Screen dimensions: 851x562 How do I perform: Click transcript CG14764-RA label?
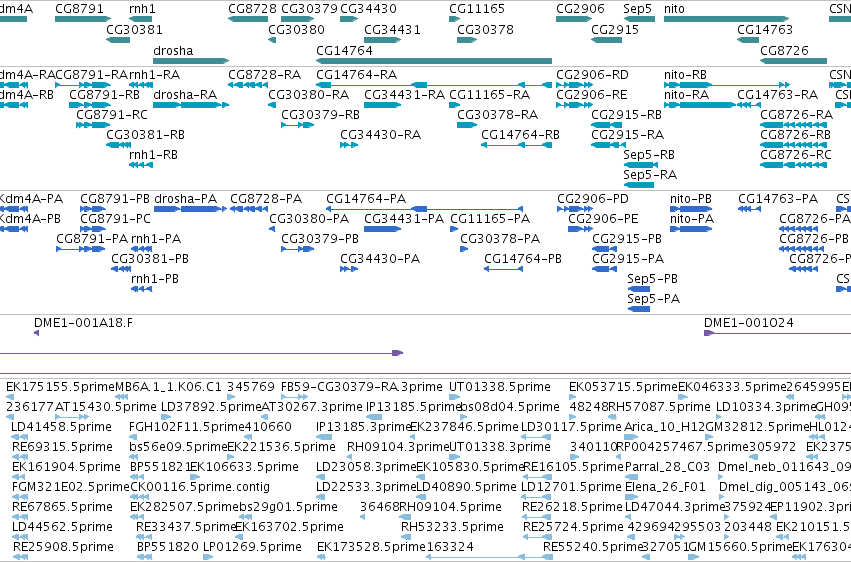357,74
